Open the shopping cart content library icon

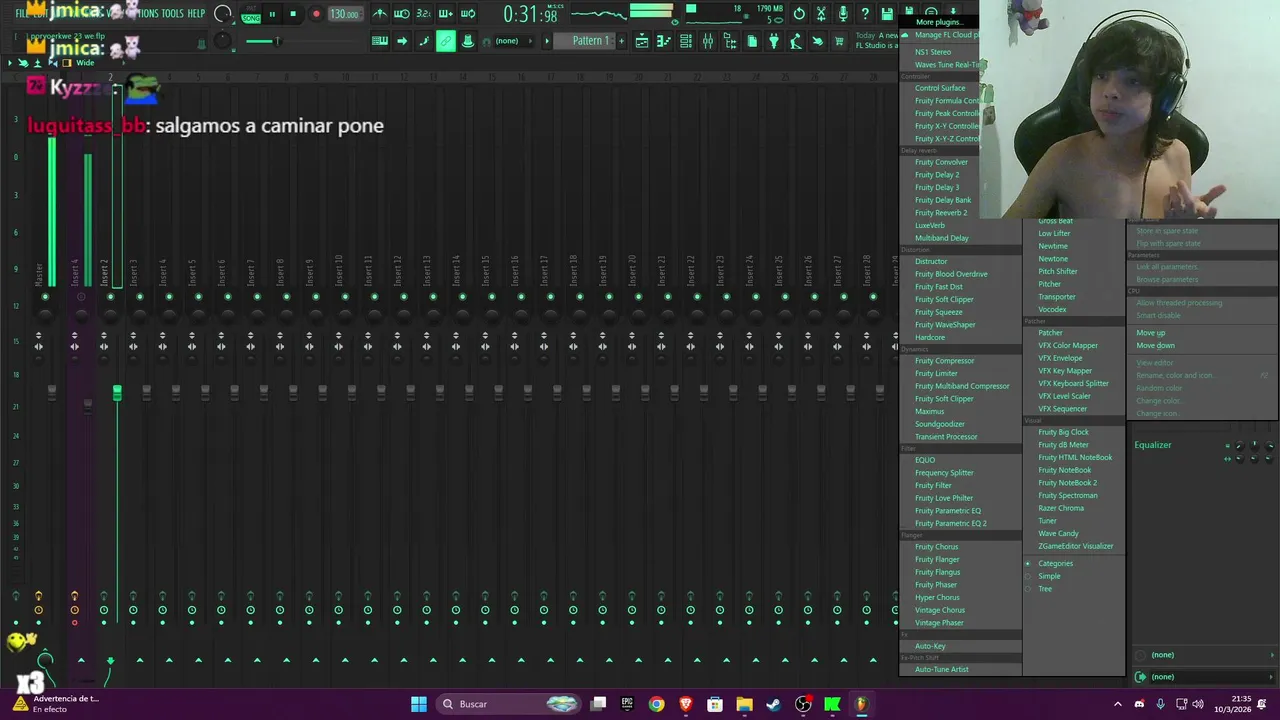click(x=839, y=41)
